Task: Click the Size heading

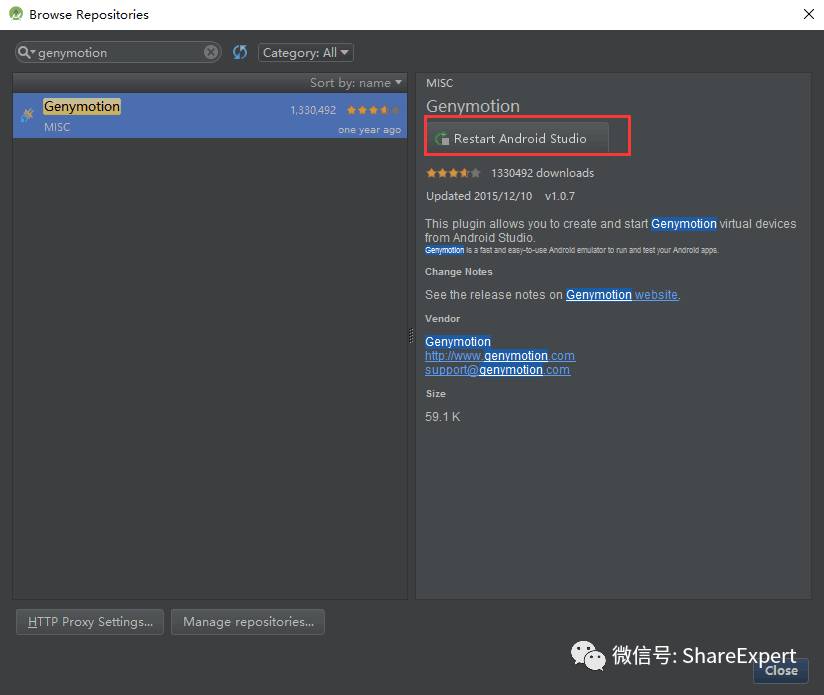Action: [x=436, y=393]
